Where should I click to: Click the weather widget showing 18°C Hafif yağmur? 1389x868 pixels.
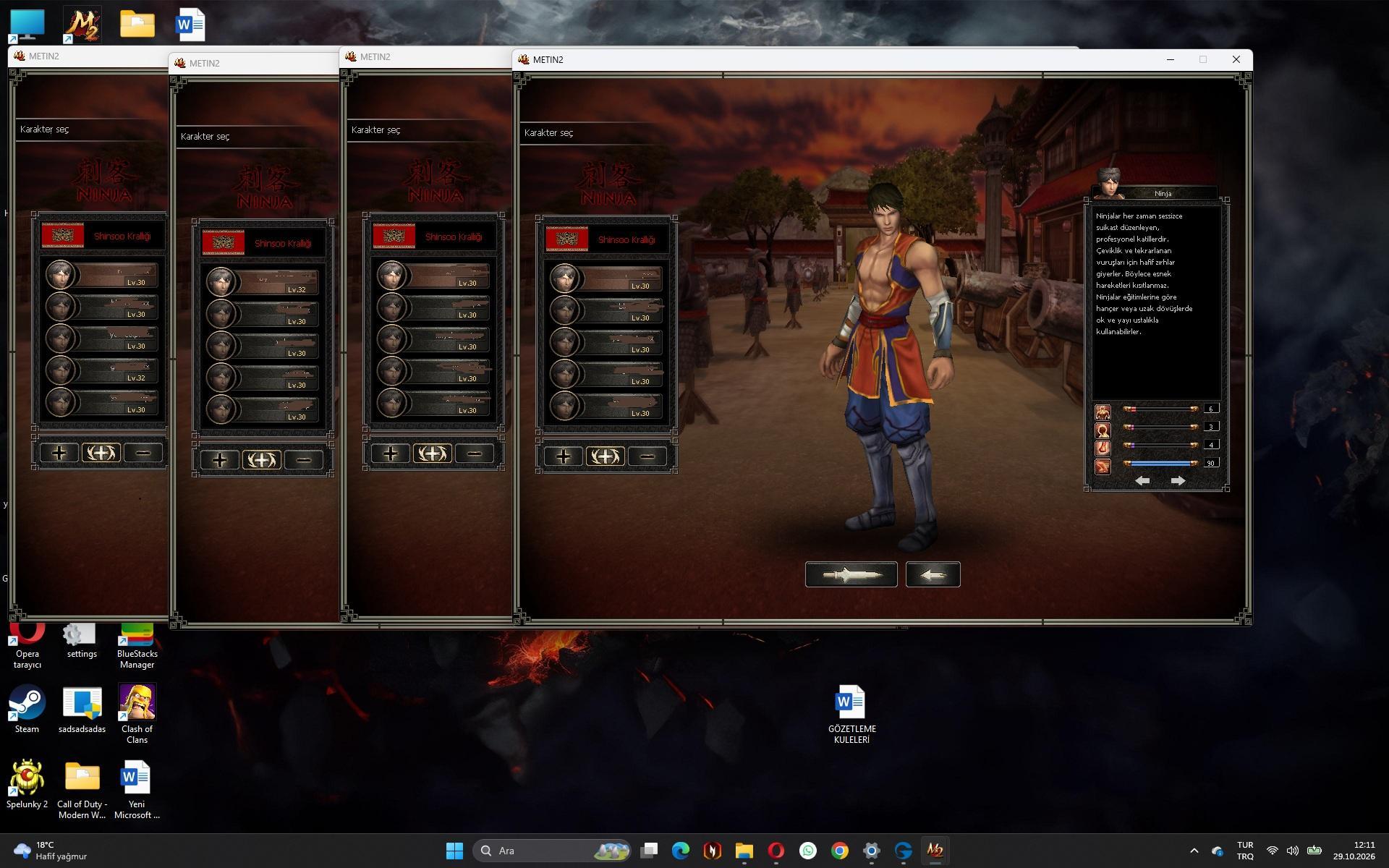tap(51, 851)
